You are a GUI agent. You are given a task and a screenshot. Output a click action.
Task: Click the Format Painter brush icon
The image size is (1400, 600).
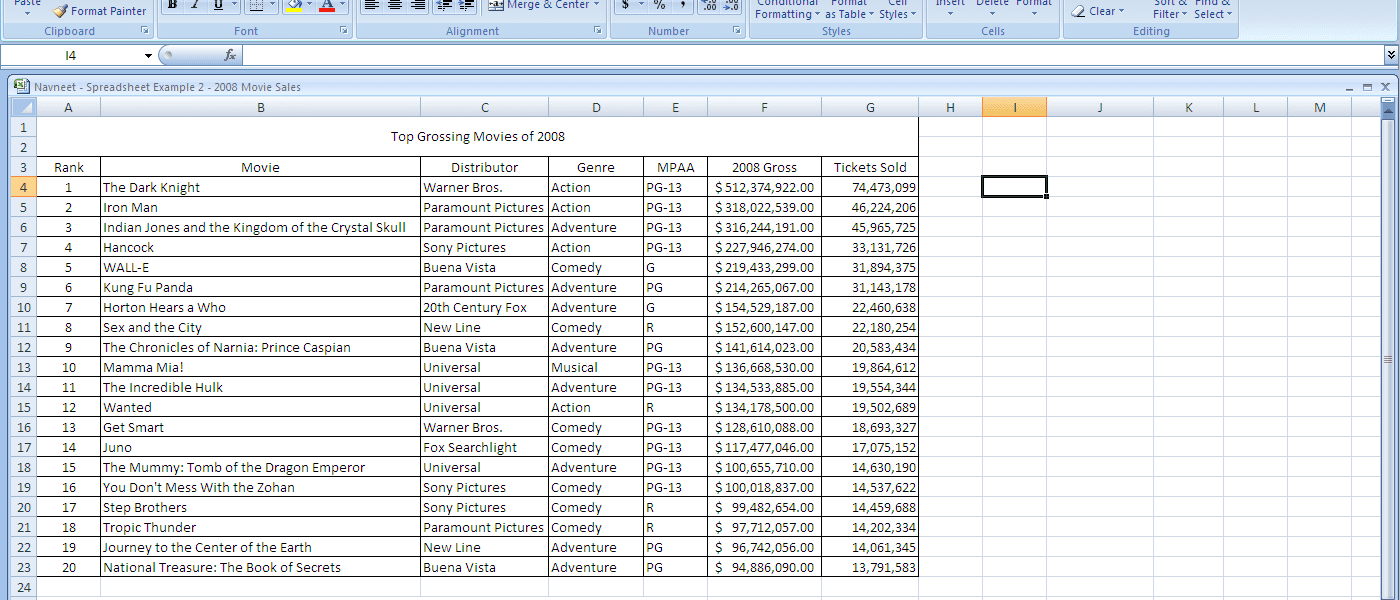pyautogui.click(x=60, y=11)
